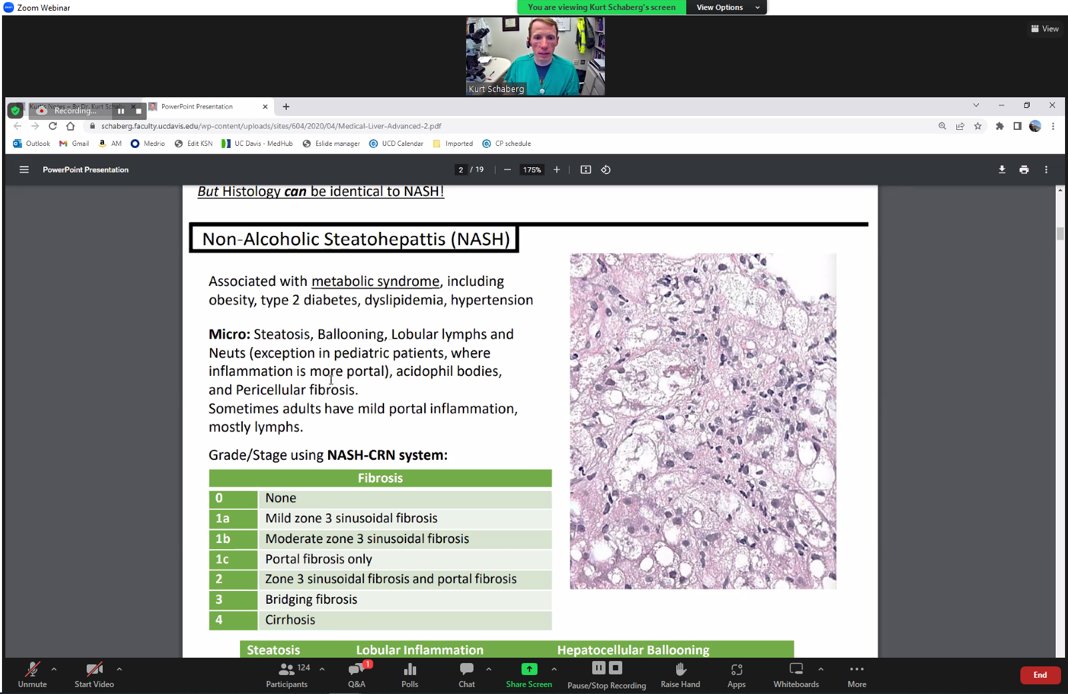
Task: Go to the browser home page
Action: [70, 126]
